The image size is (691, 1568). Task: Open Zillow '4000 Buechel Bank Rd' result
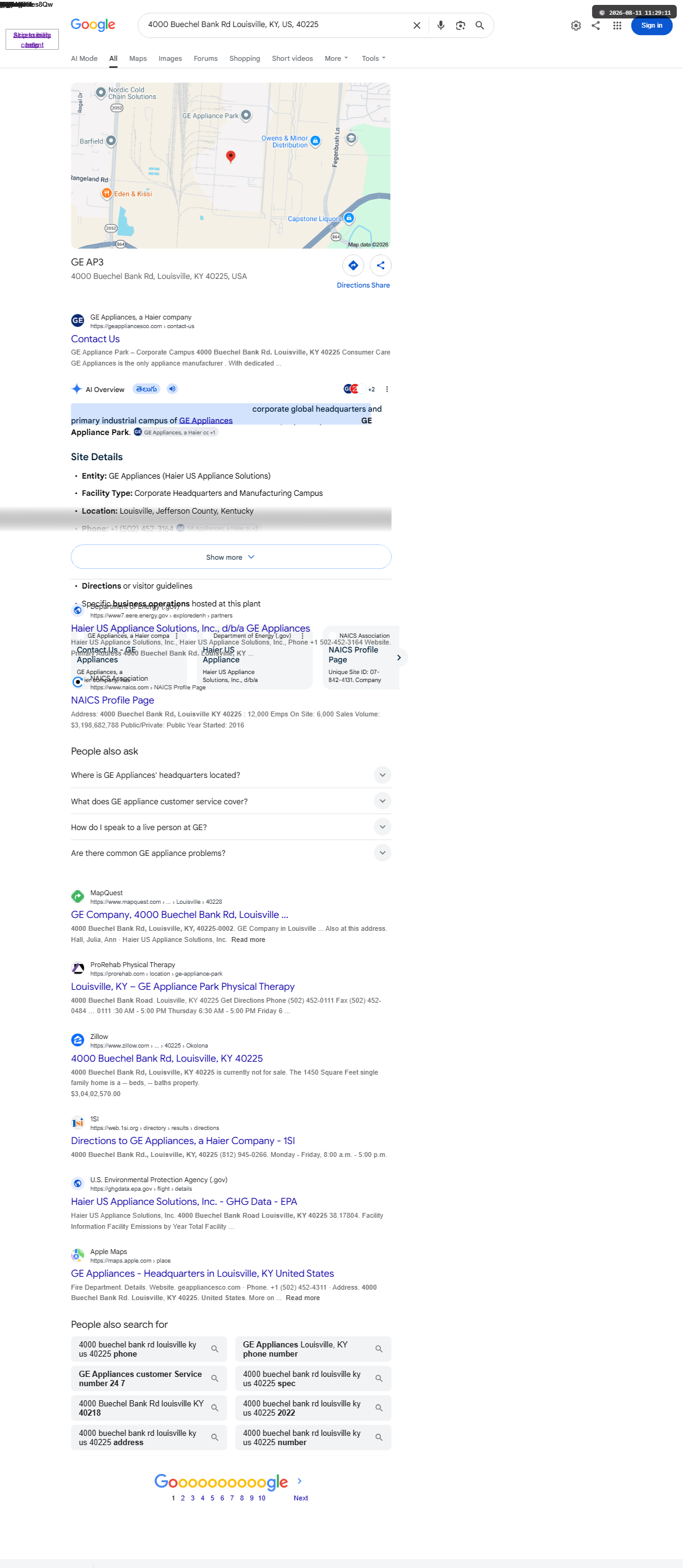[167, 1058]
